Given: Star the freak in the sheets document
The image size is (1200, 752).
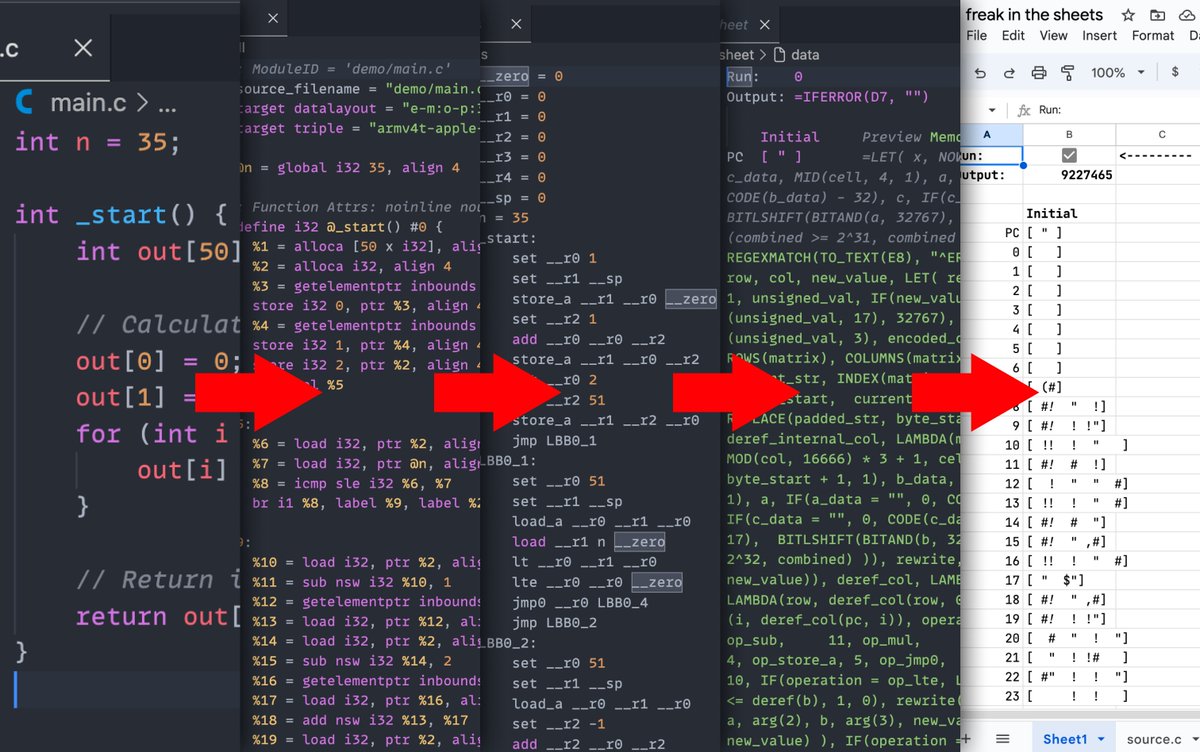Looking at the screenshot, I should [1128, 15].
